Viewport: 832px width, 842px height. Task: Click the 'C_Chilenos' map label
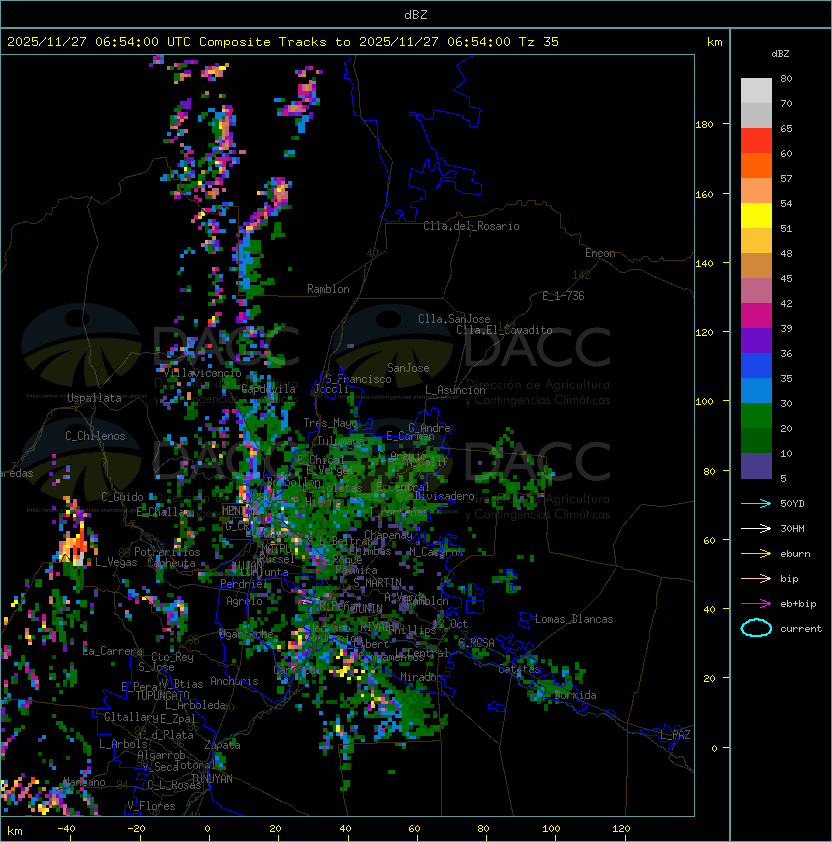pyautogui.click(x=95, y=436)
